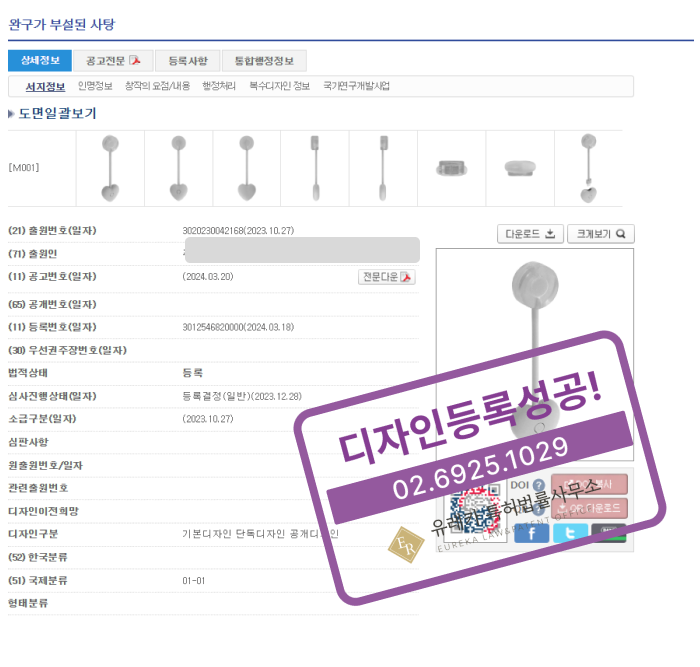This screenshot has width=700, height=667.
Task: Open 통합행정정보 tab
Action: [x=263, y=60]
